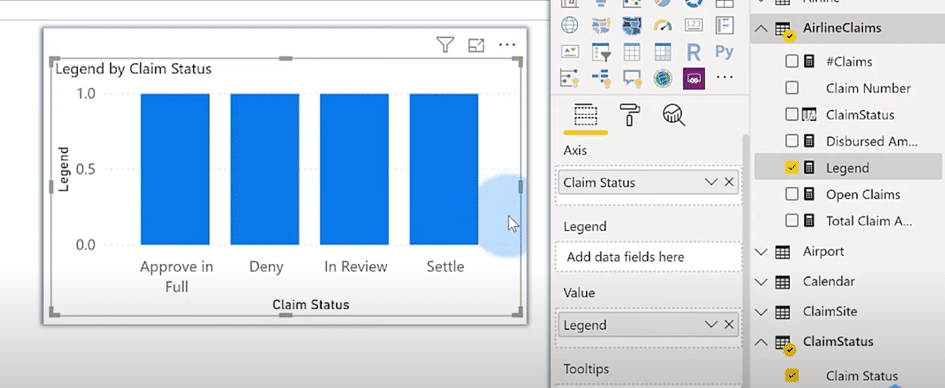Click the 'Value' section label
Image resolution: width=945 pixels, height=388 pixels.
pos(579,293)
